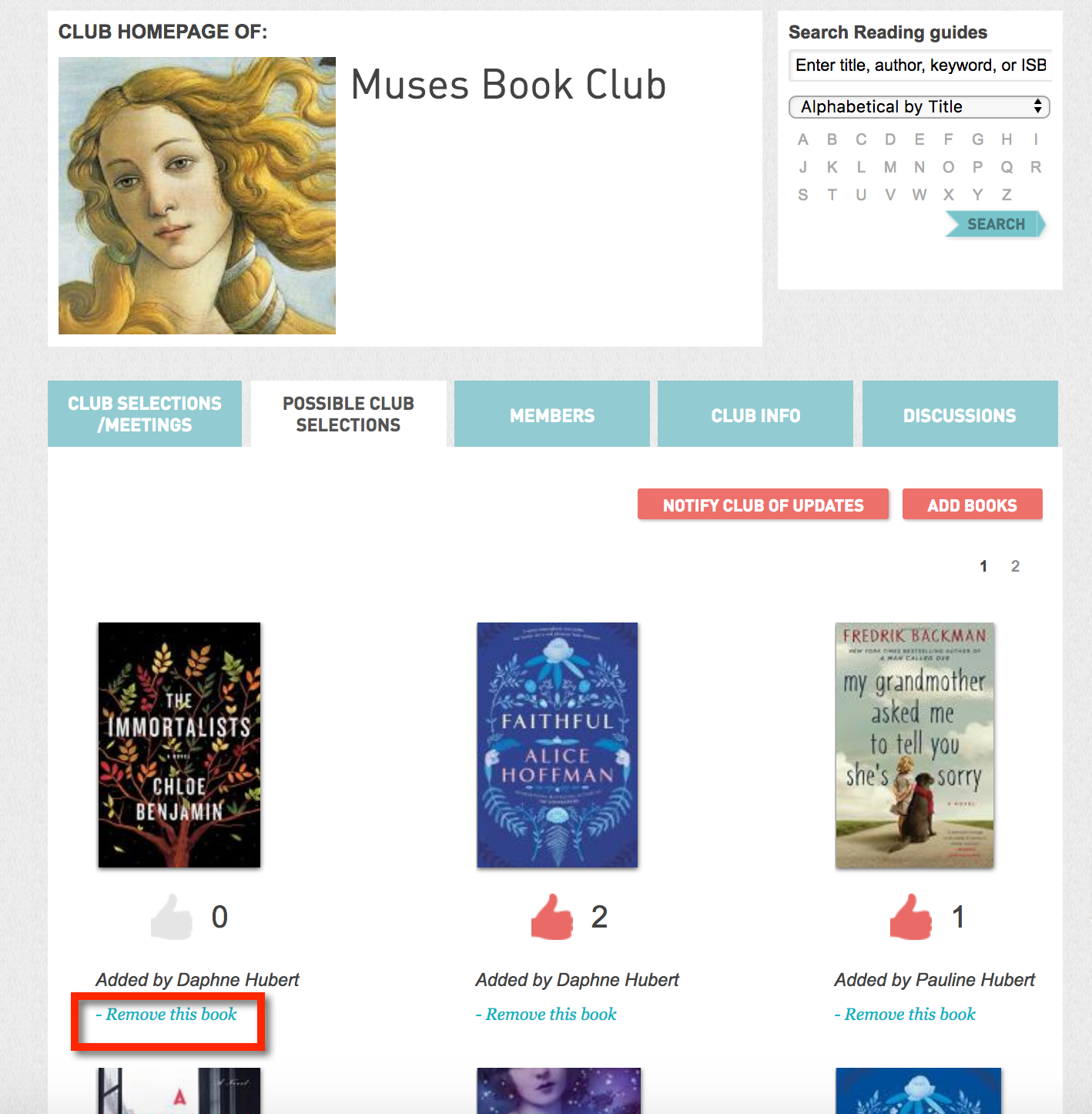Click thumbs-up under Fredrik Backman book
This screenshot has width=1092, height=1114.
(911, 917)
